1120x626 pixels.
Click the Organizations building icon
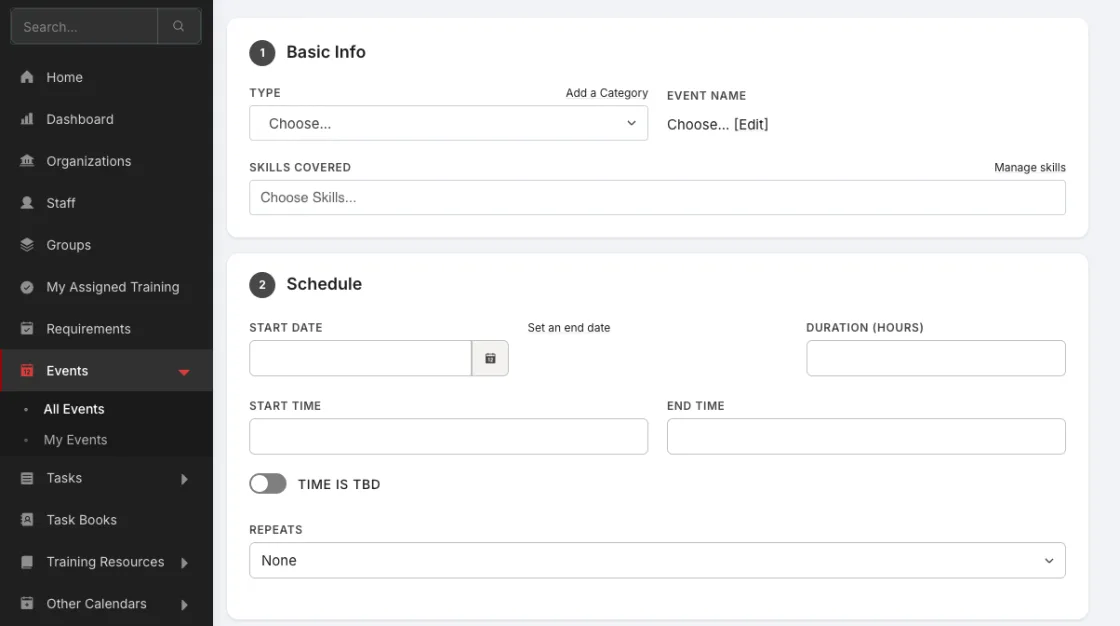coord(27,161)
